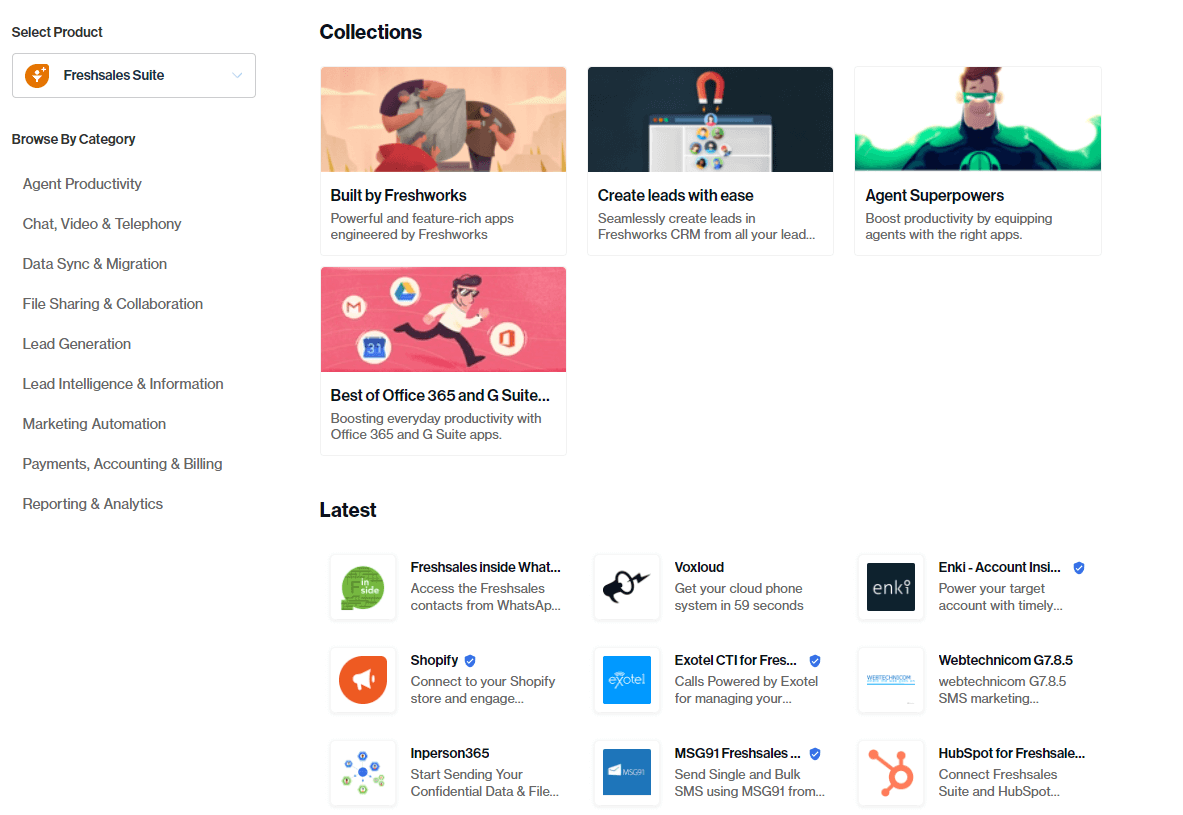1183x815 pixels.
Task: Click the Latest section heading
Action: [348, 510]
